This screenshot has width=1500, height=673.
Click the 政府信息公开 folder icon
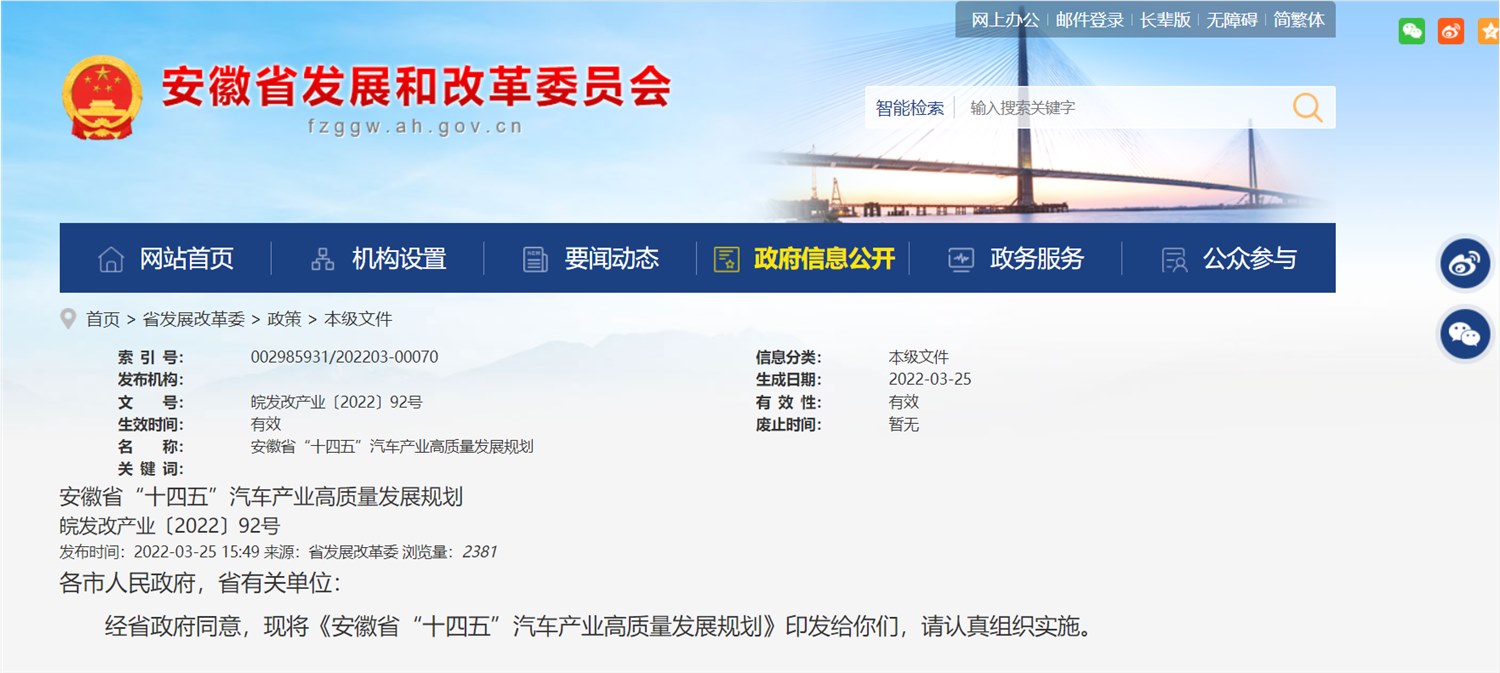[725, 258]
